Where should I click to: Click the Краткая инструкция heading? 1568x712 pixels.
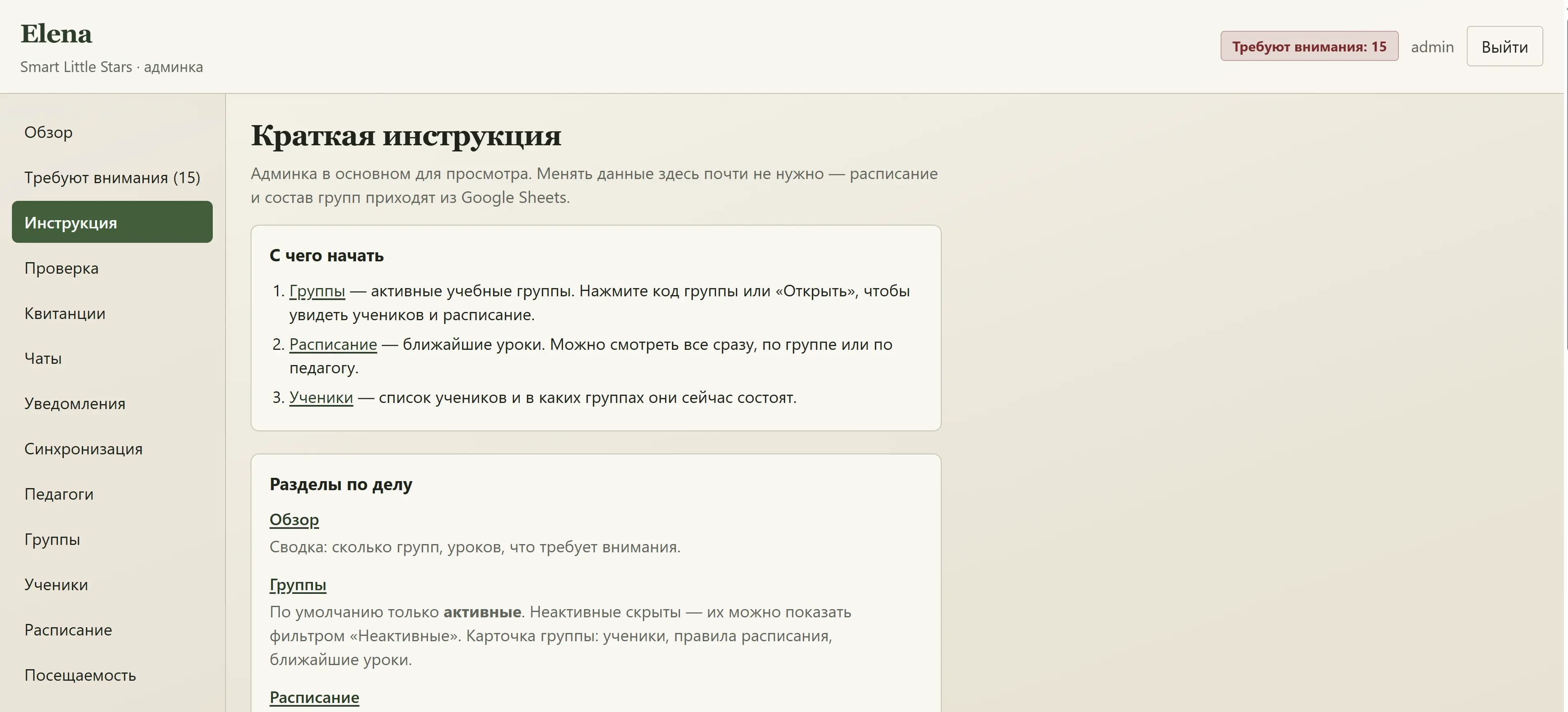(406, 135)
